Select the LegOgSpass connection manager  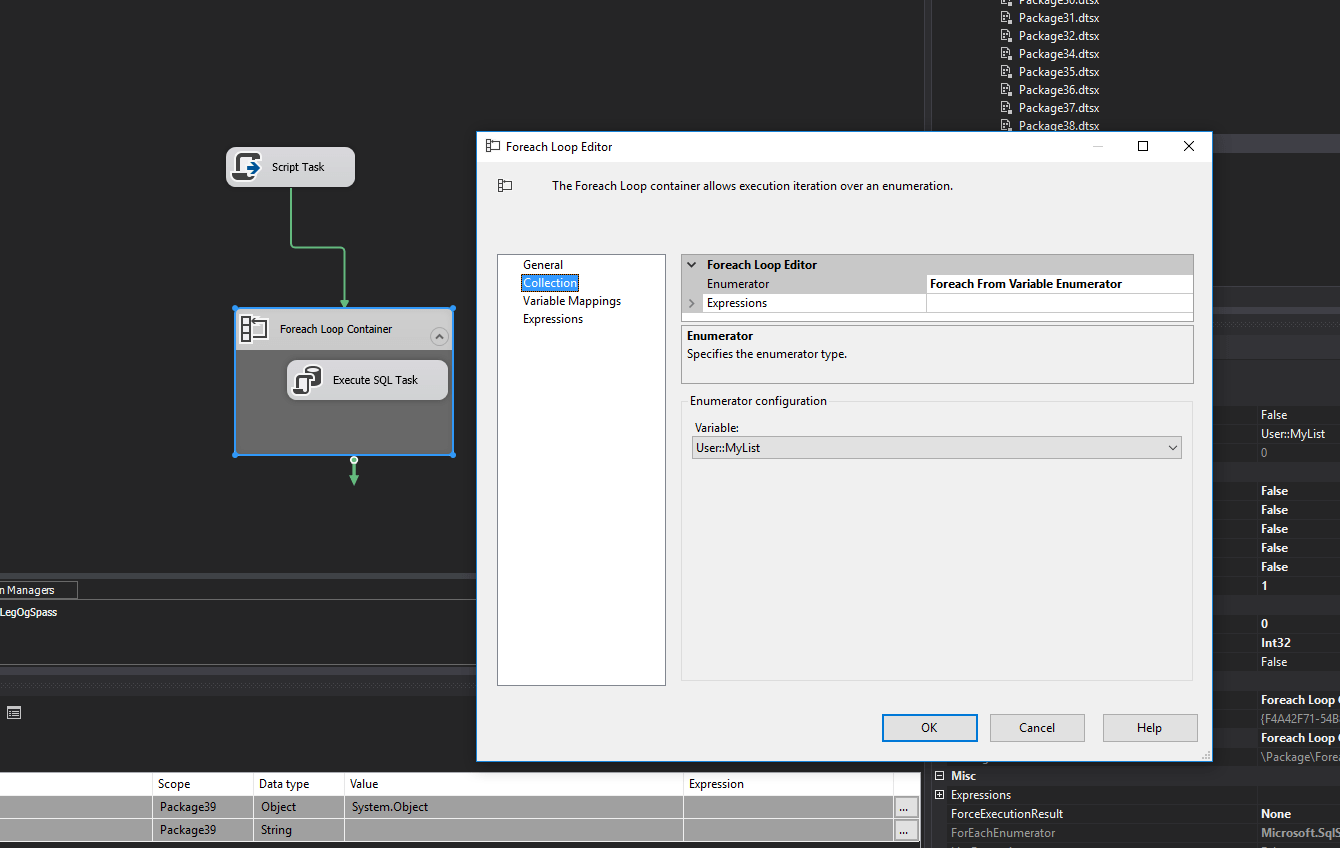pyautogui.click(x=29, y=612)
